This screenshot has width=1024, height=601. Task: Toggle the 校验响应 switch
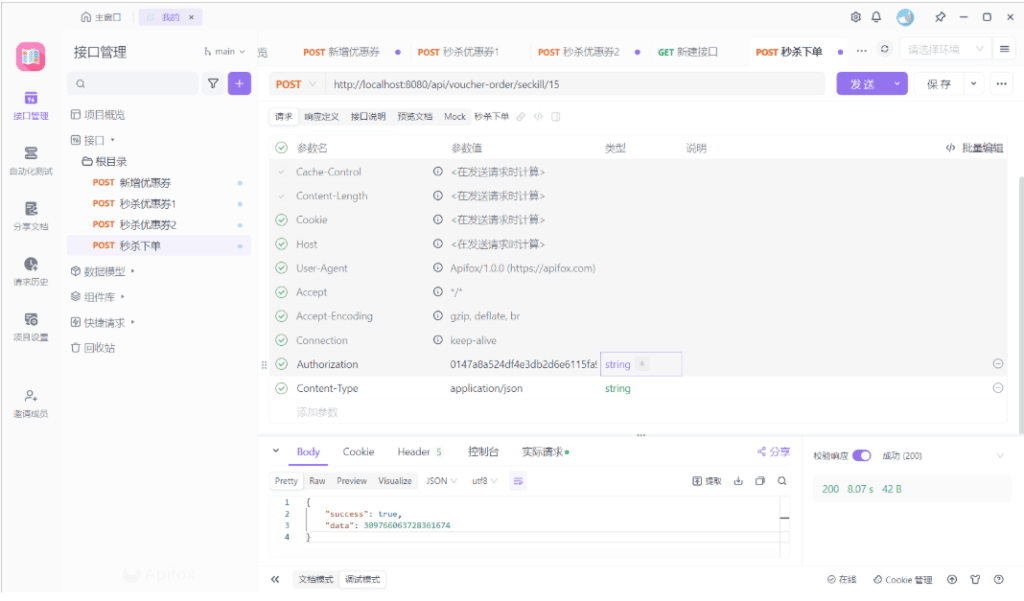[861, 456]
